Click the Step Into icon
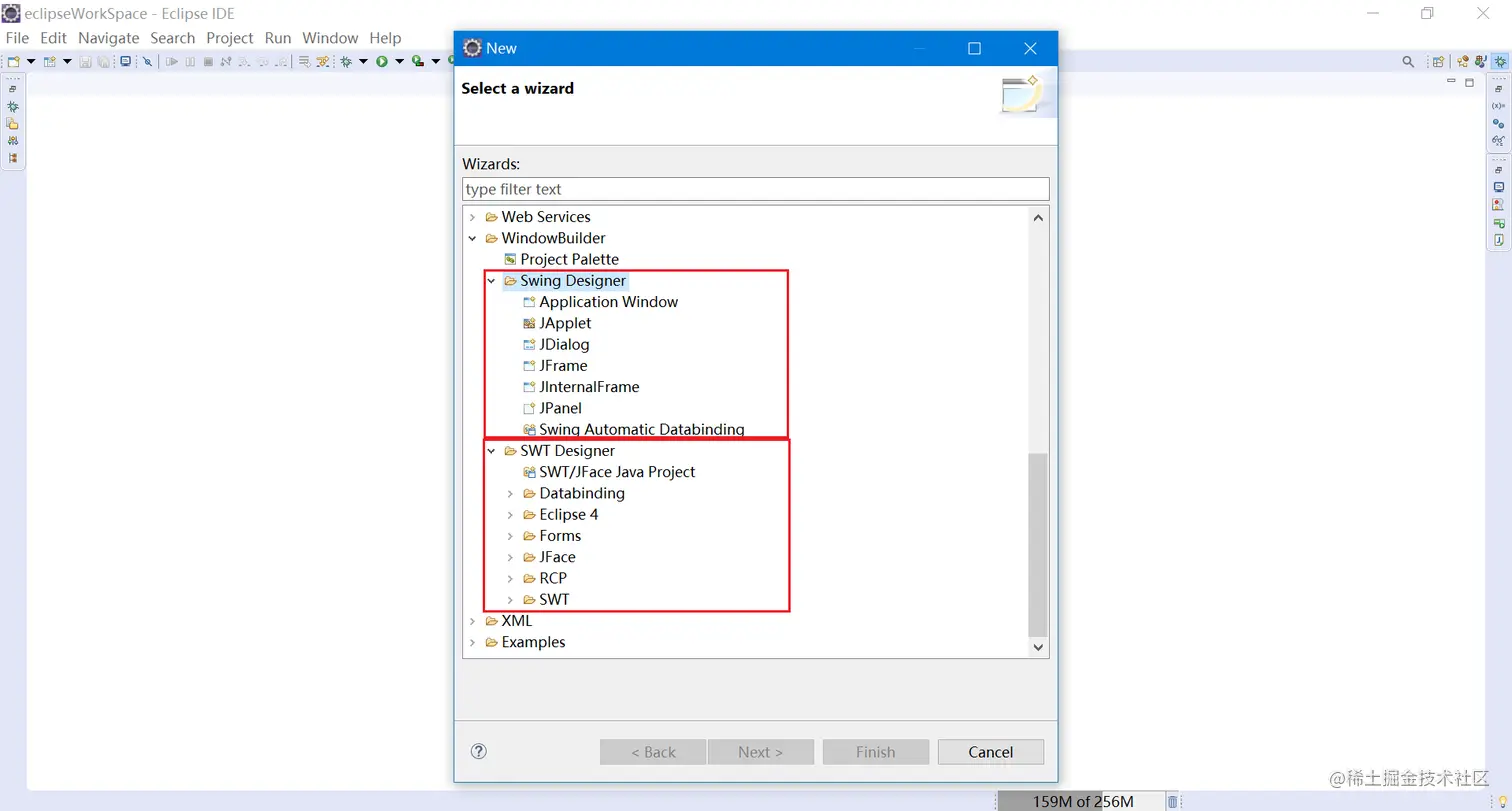This screenshot has width=1512, height=811. tap(244, 61)
